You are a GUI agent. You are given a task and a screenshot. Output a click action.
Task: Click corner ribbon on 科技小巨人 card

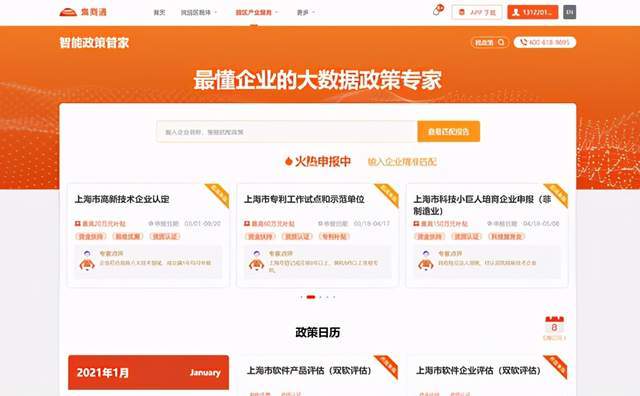pyautogui.click(x=557, y=195)
